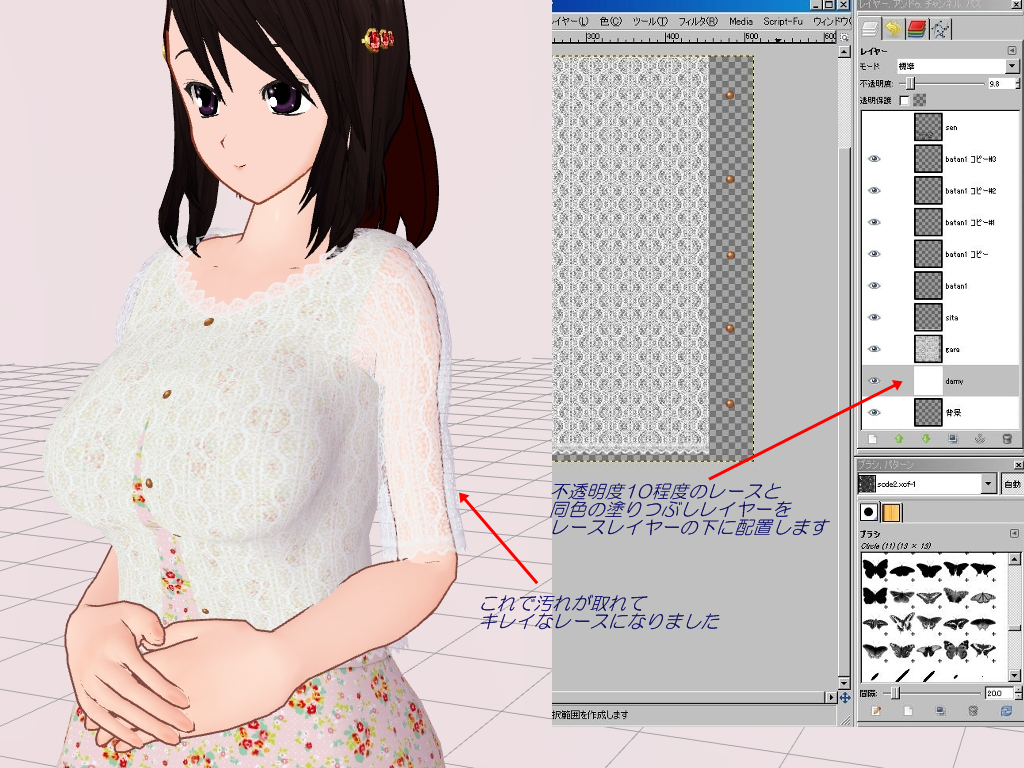
Task: Open the Undo history tab
Action: tap(893, 30)
